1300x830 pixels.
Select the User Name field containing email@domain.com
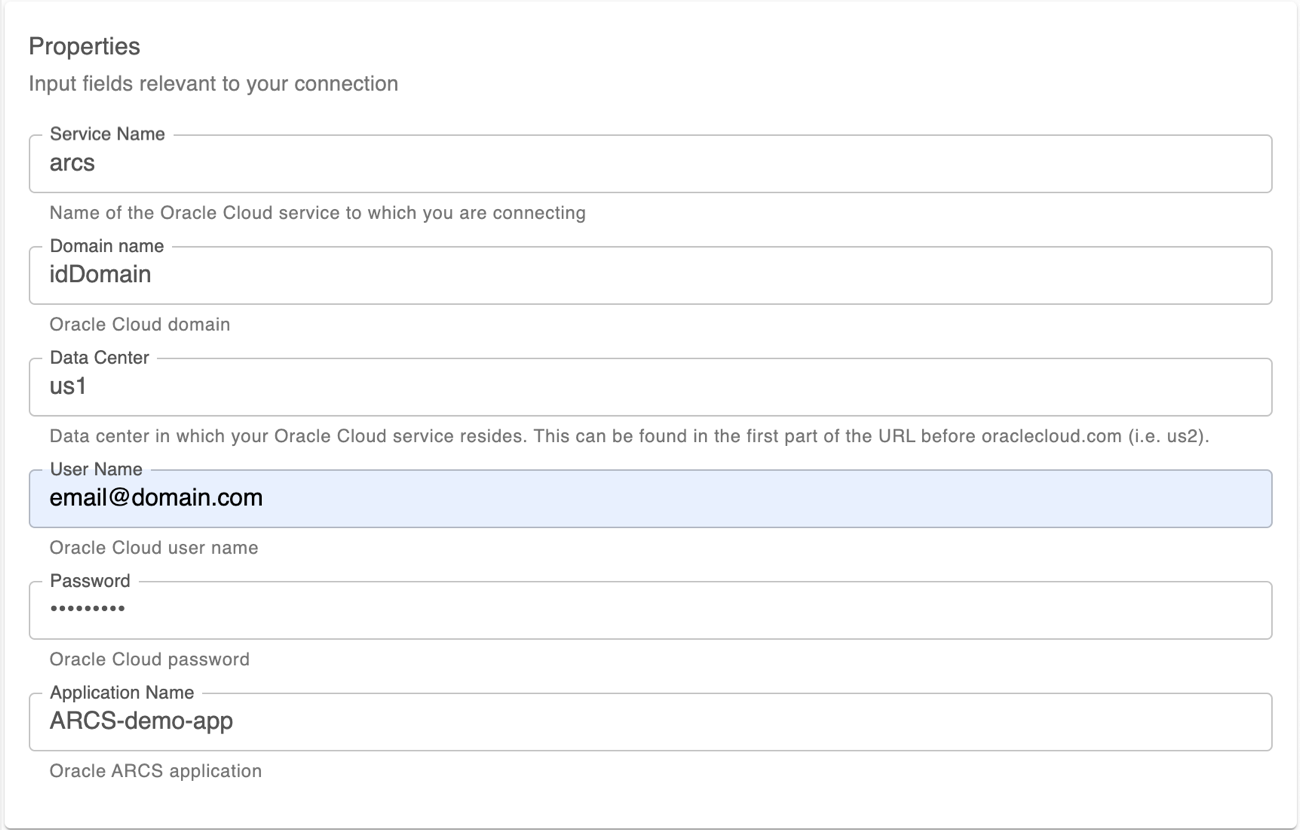click(650, 498)
